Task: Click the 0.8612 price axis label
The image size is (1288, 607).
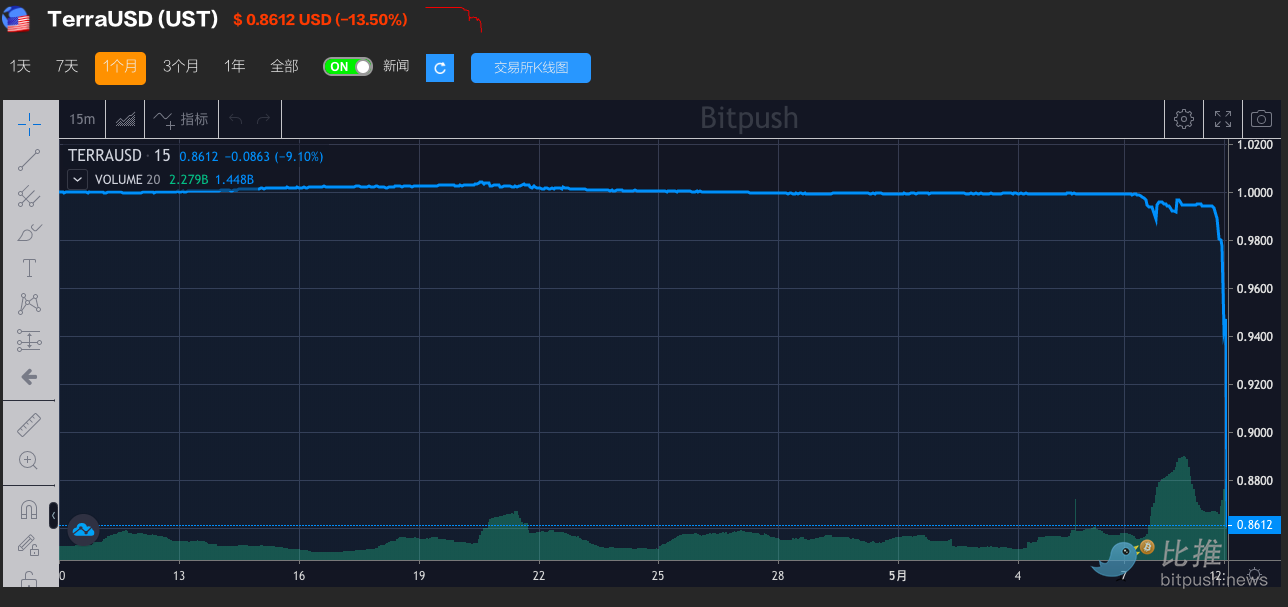Action: (x=1254, y=524)
